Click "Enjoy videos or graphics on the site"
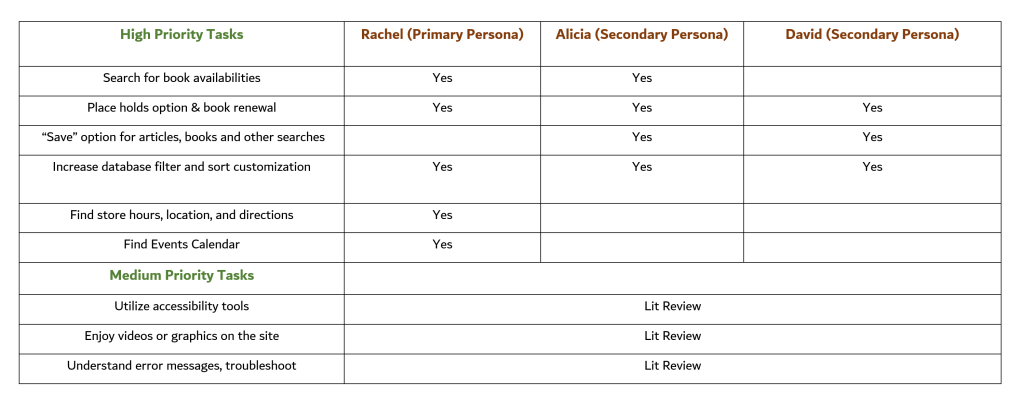This screenshot has height=408, width=1023. 181,336
